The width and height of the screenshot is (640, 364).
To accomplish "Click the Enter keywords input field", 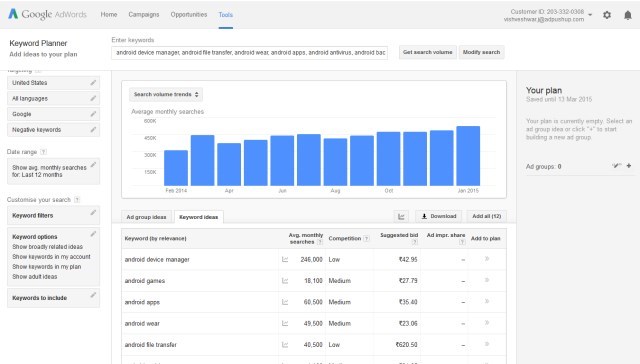I will [x=249, y=53].
